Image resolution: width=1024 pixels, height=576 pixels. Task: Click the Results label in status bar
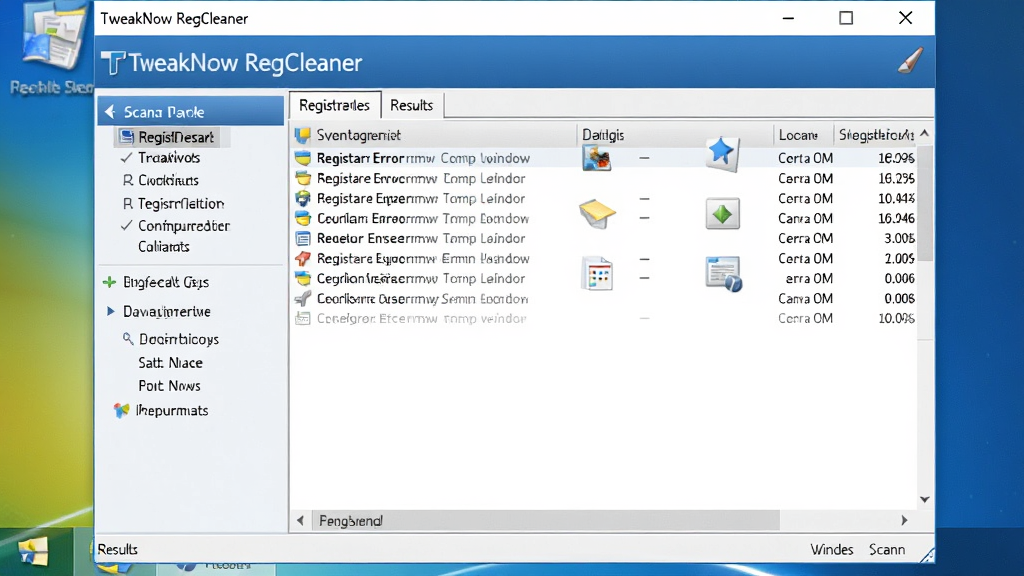tap(118, 549)
